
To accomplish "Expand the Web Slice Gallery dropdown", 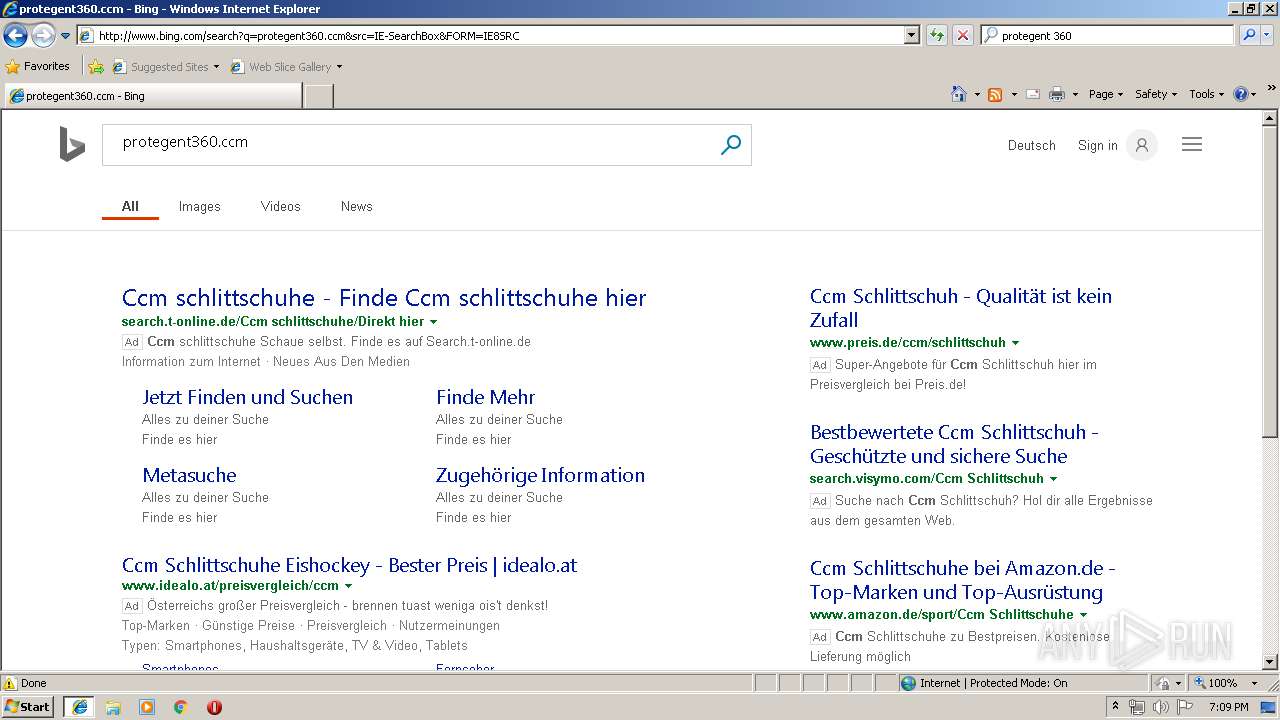I will point(339,67).
